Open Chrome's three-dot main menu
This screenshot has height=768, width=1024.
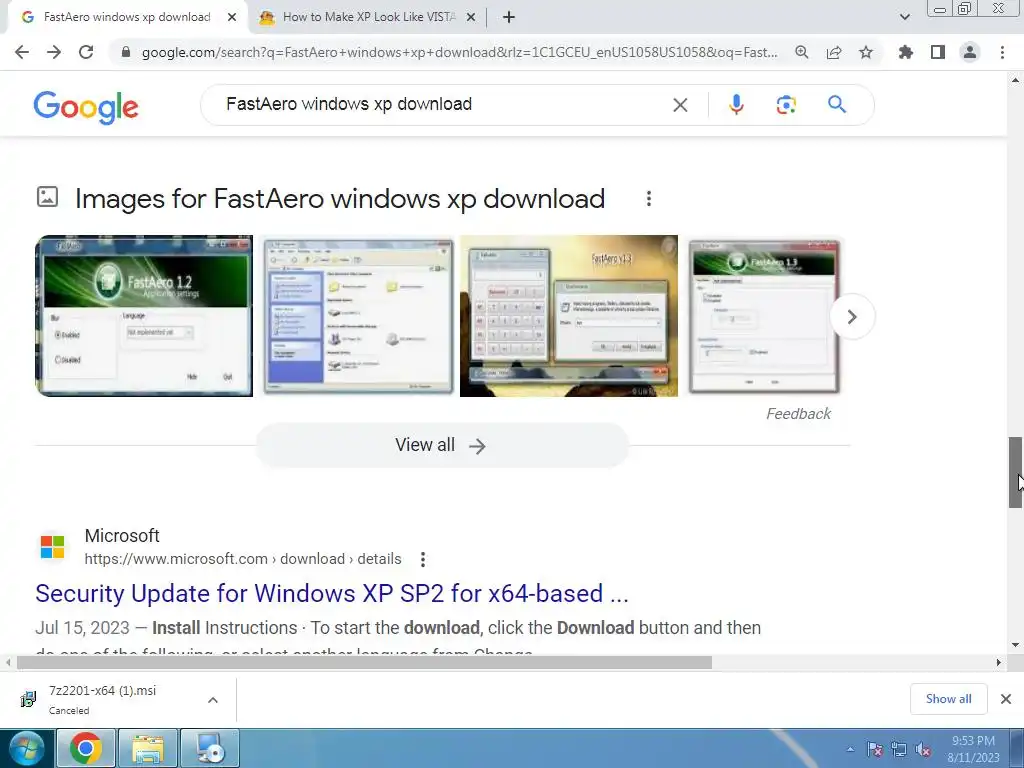pyautogui.click(x=1002, y=52)
